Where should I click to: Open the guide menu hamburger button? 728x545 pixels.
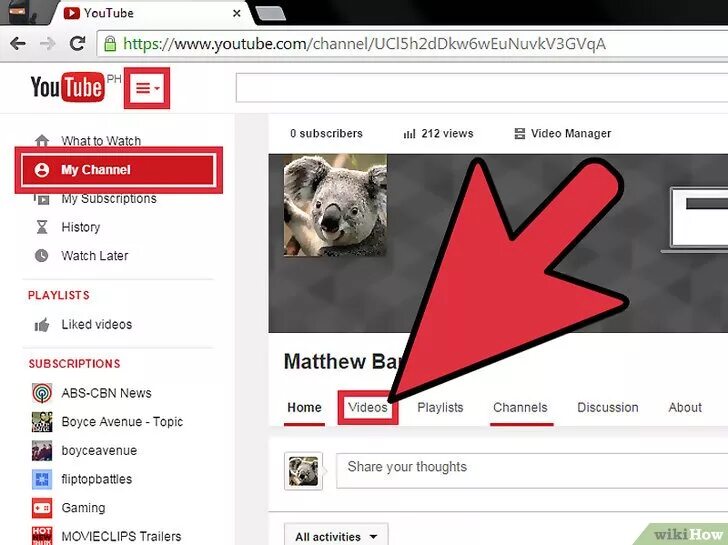(147, 88)
